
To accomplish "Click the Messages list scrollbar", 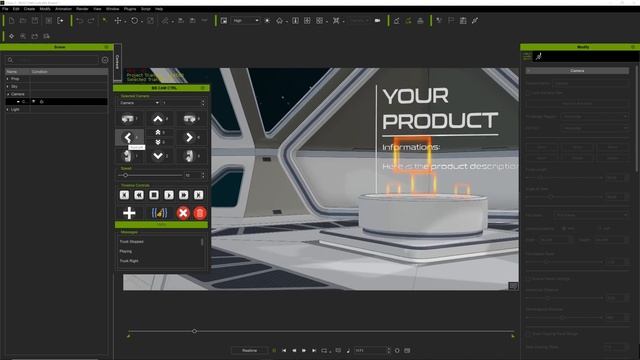I will (x=202, y=242).
